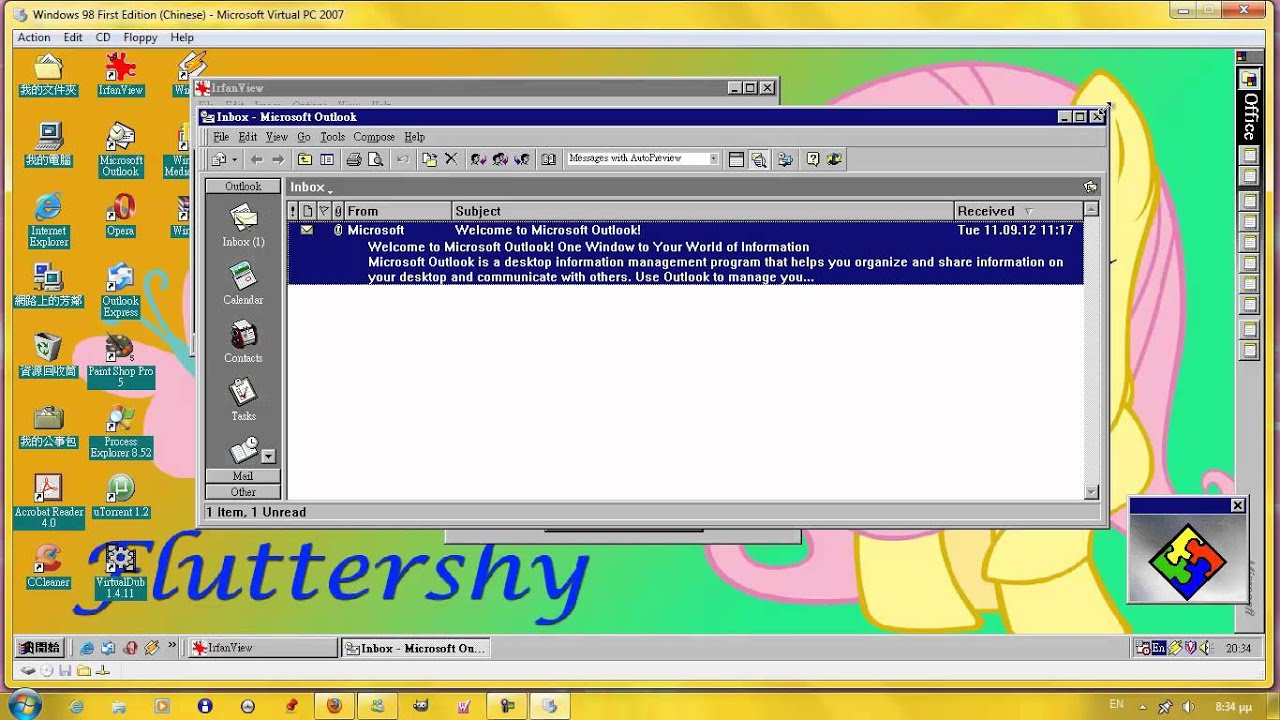This screenshot has height=720, width=1280.
Task: Click the Back arrow in Outlook toolbar
Action: (257, 159)
